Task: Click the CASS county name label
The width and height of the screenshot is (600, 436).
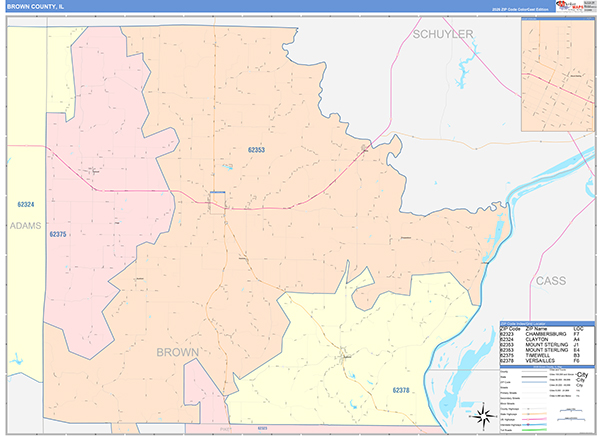Action: pyautogui.click(x=551, y=281)
